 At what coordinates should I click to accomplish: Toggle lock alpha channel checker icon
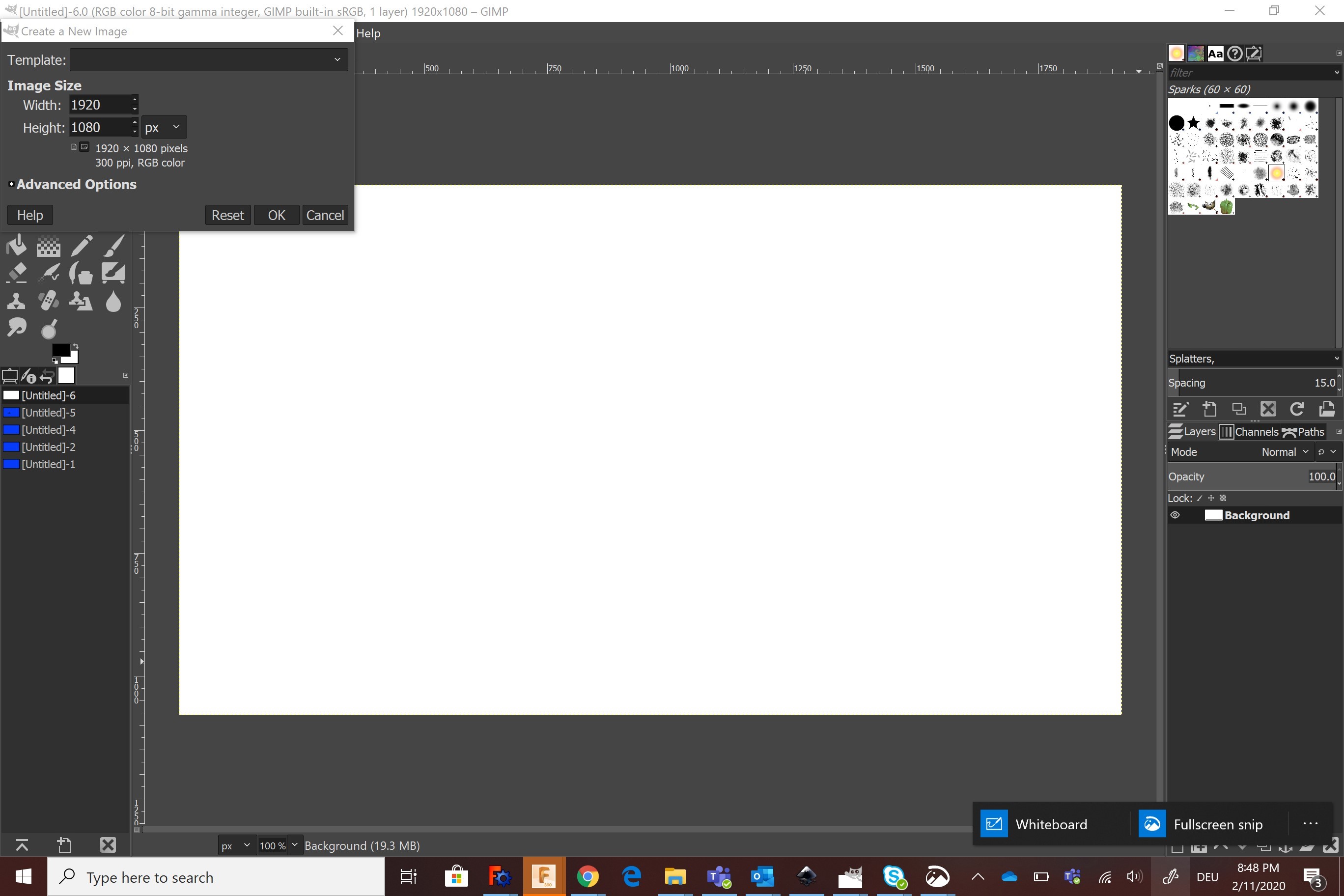point(1223,498)
